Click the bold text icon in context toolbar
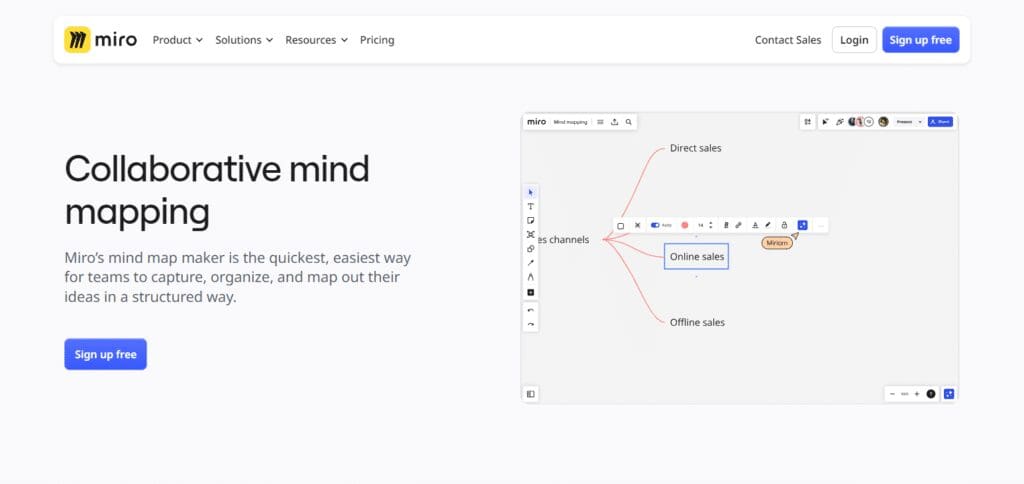1024x484 pixels. [x=726, y=225]
